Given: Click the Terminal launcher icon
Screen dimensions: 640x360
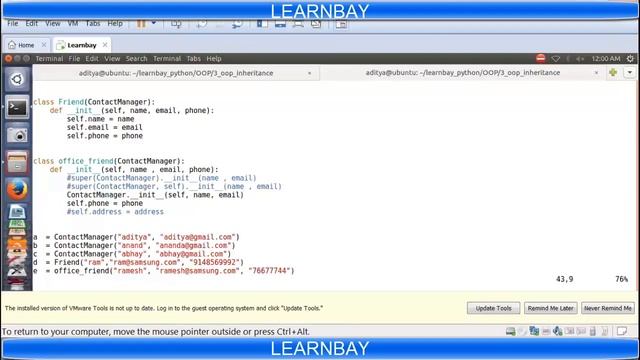Looking at the screenshot, I should point(17,107).
